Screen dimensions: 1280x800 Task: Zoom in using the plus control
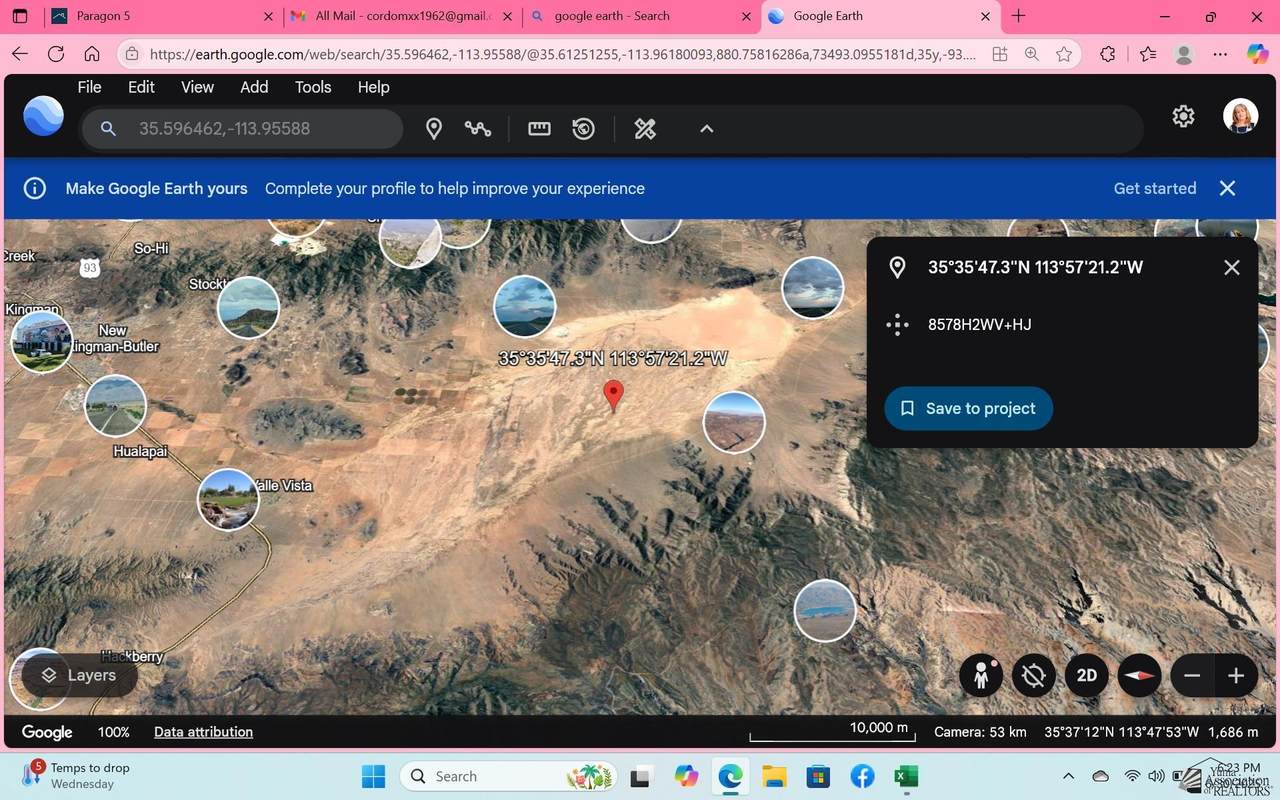point(1236,675)
